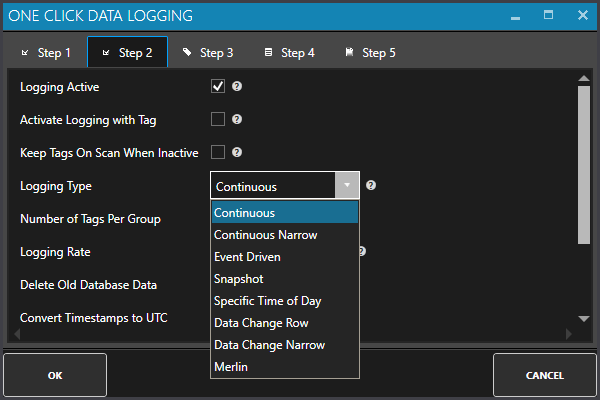Collapse the Logging Type dropdown arrow

pos(346,186)
